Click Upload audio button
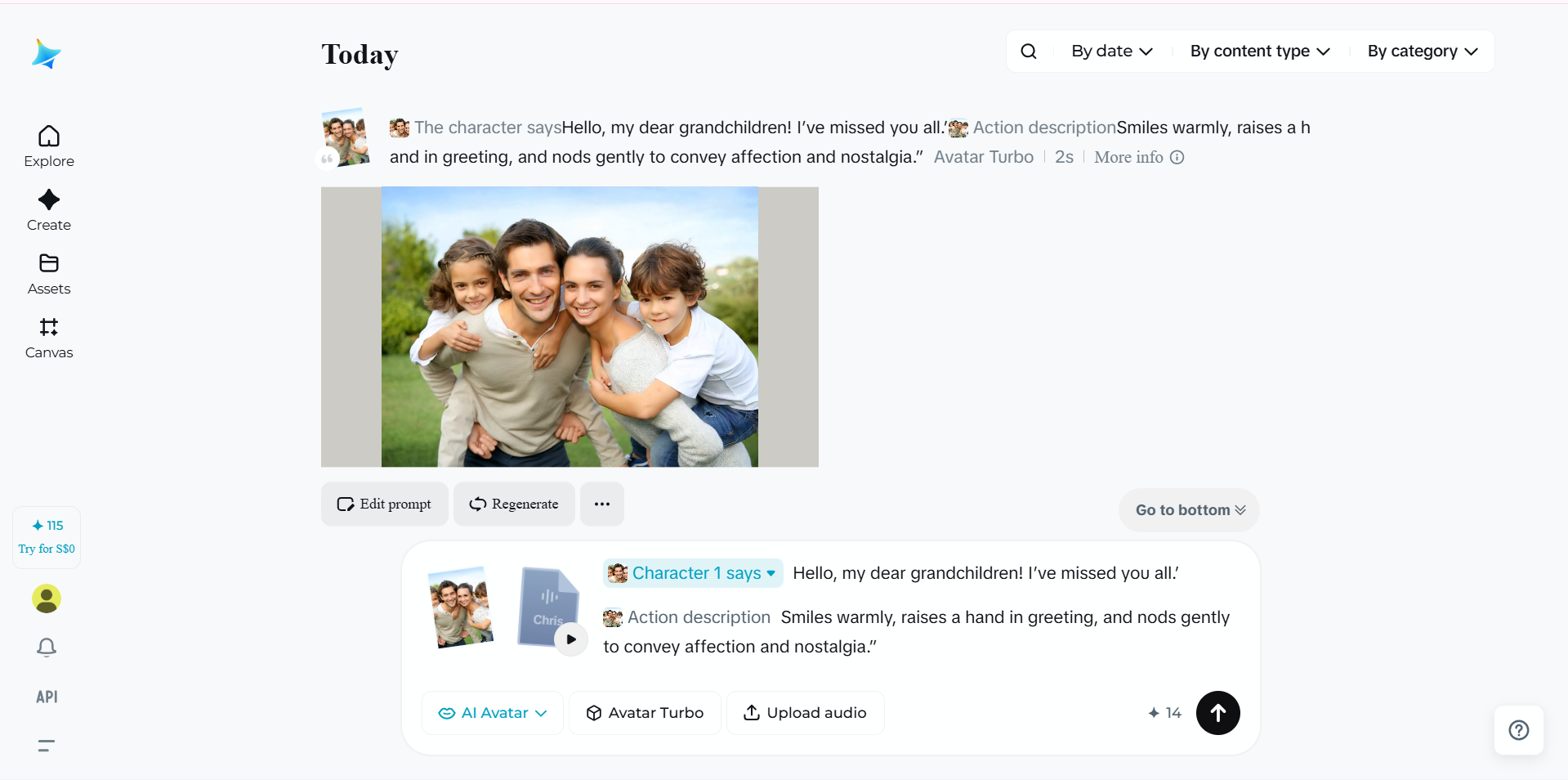Screen dimensions: 1568x780 coord(805,713)
